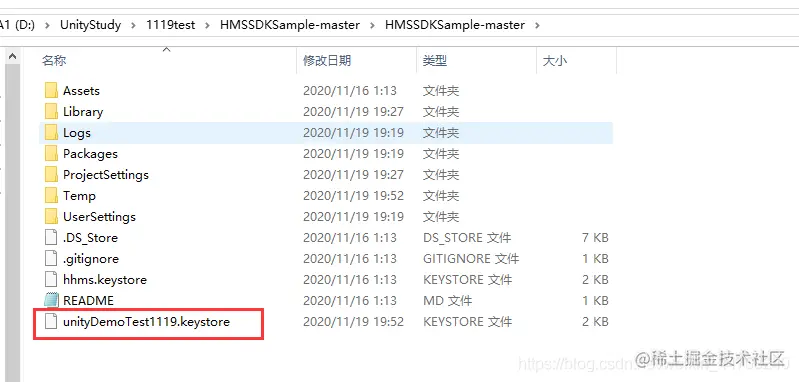Click the ProjectSettings folder icon

[x=51, y=175]
